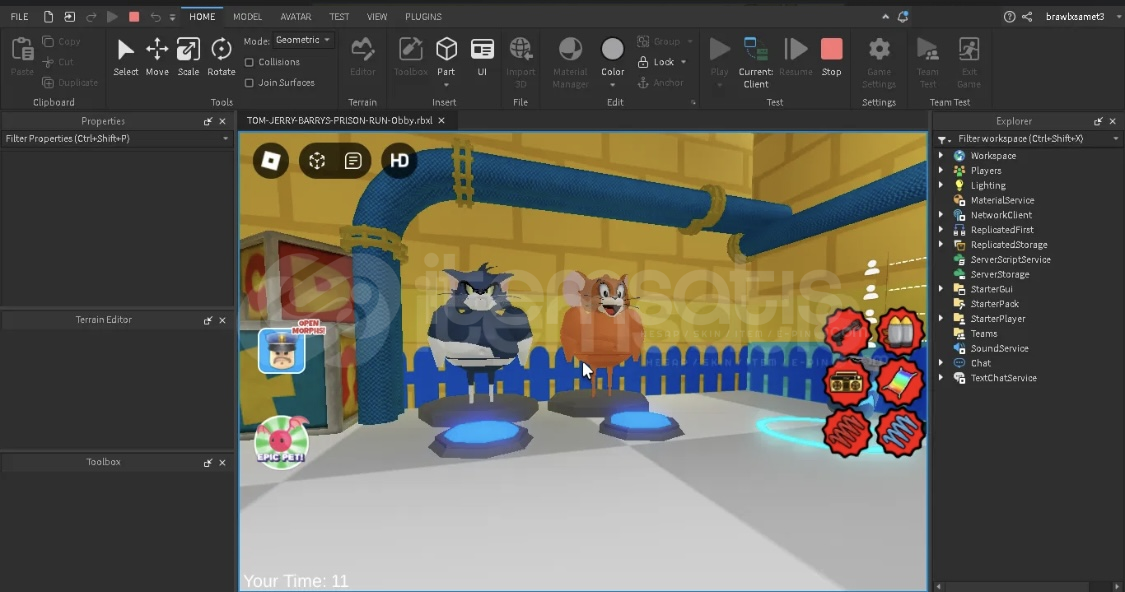Expand the StarterGui node

tap(941, 288)
